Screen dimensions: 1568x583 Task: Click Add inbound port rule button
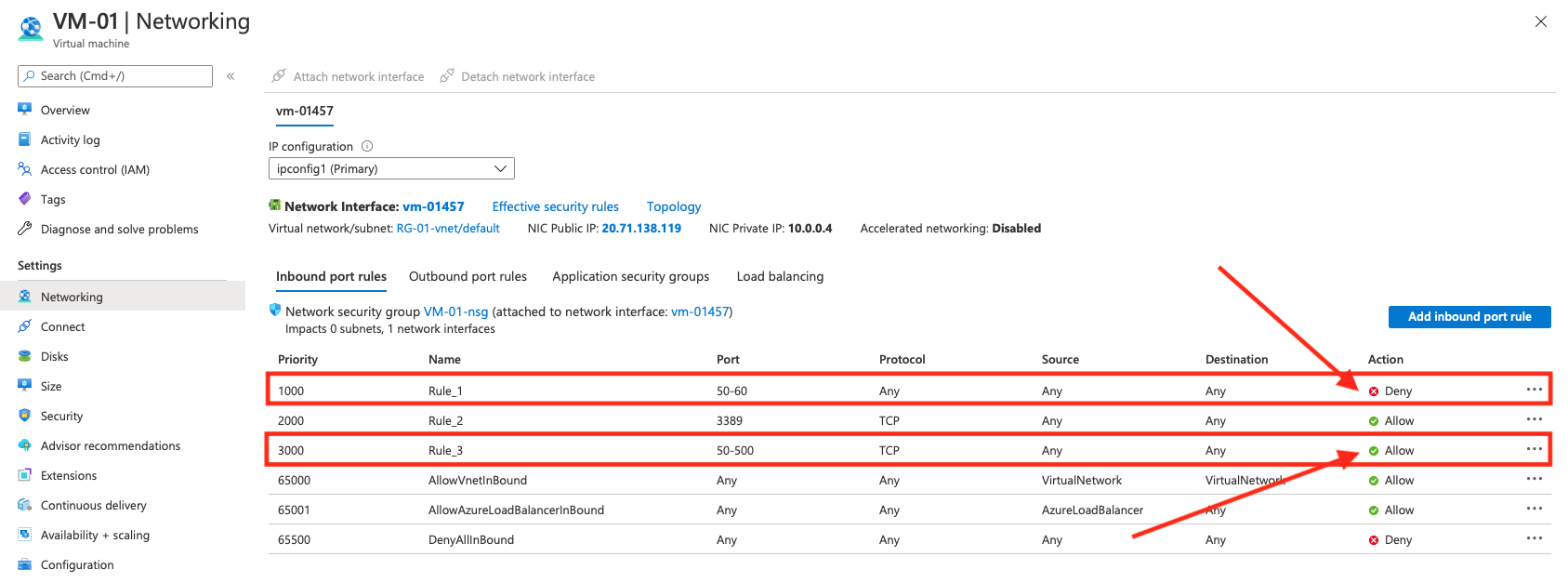click(1469, 317)
